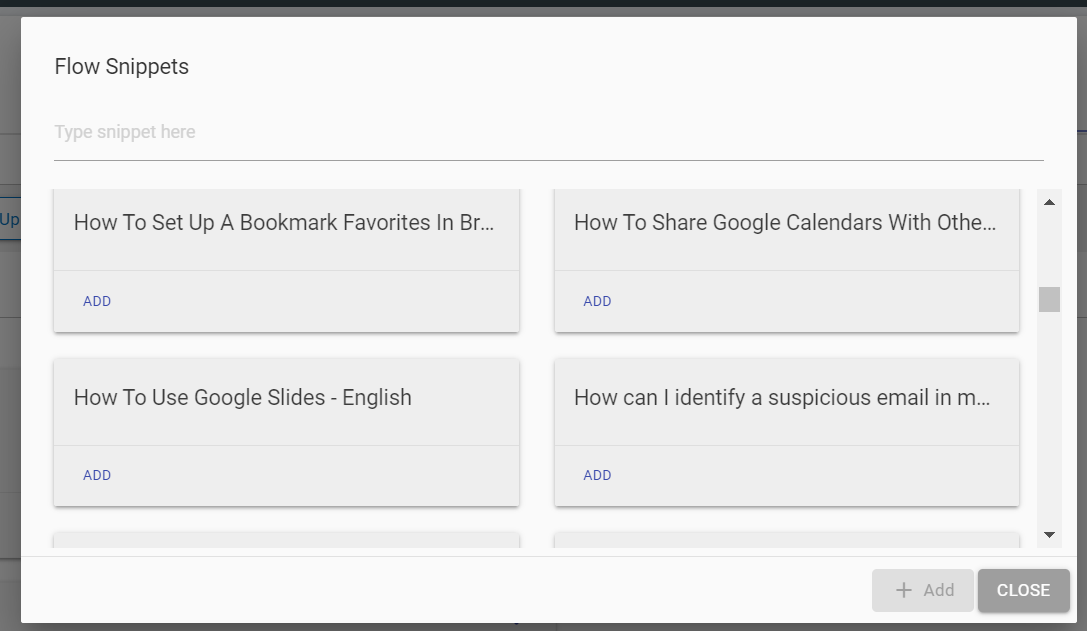
Task: Click the plus icon in the bottom Add button
Action: (904, 590)
